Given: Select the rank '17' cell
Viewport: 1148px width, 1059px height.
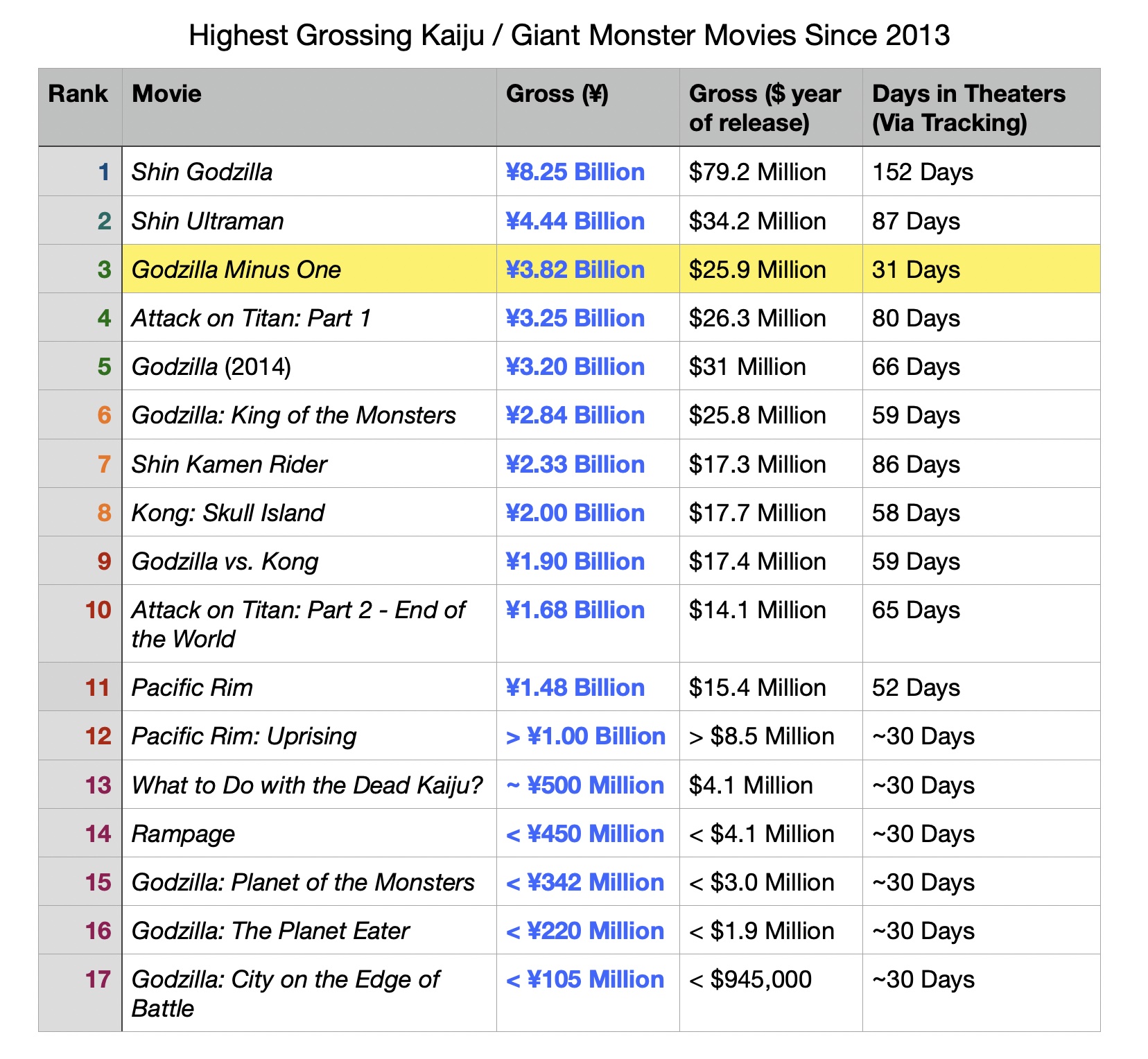Looking at the screenshot, I should coord(80,993).
